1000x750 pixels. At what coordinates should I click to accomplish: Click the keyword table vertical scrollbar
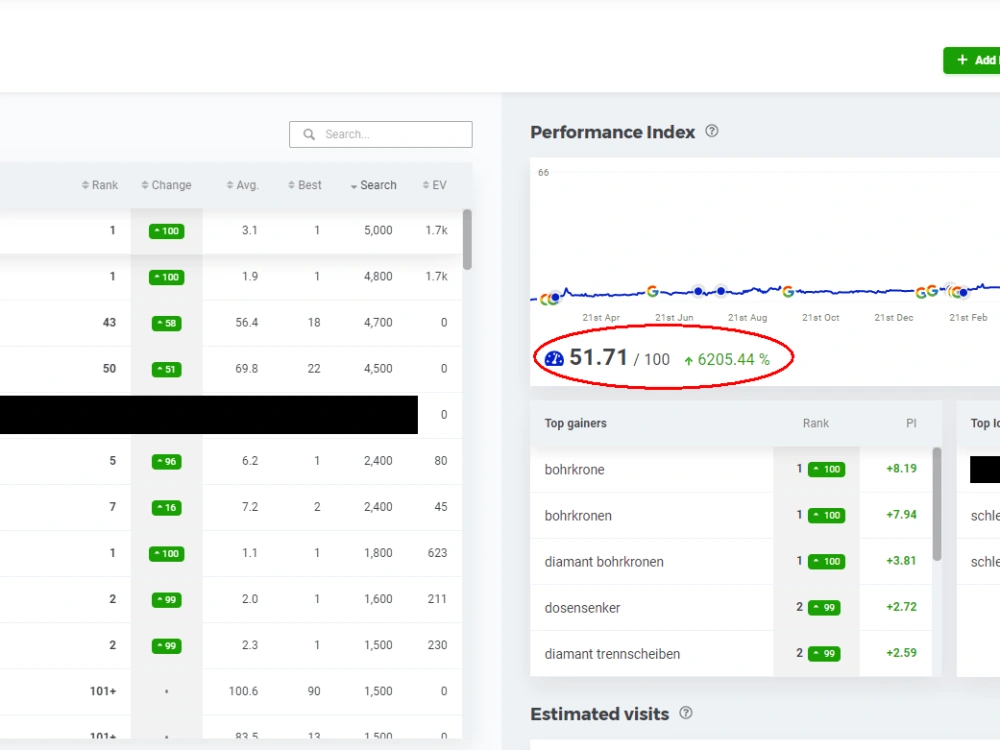tap(467, 239)
